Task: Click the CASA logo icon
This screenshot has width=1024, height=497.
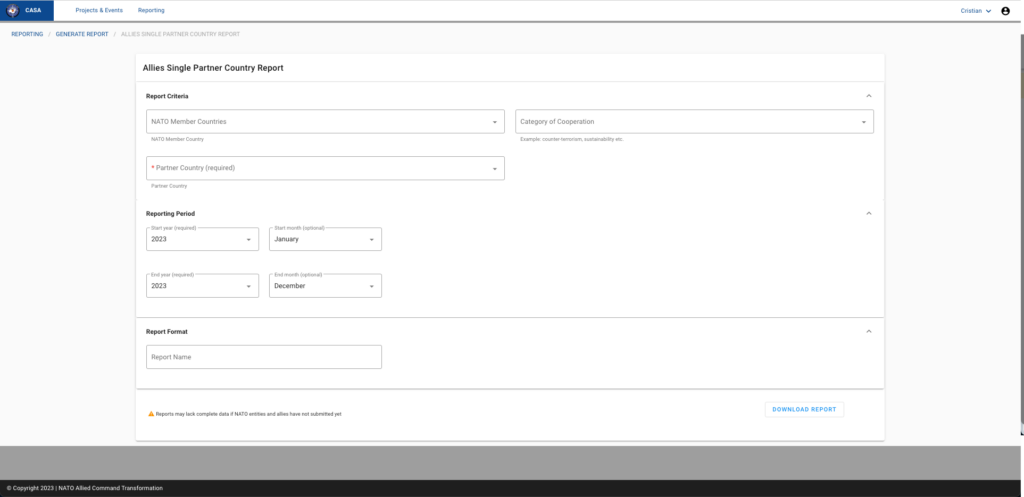Action: 13,10
